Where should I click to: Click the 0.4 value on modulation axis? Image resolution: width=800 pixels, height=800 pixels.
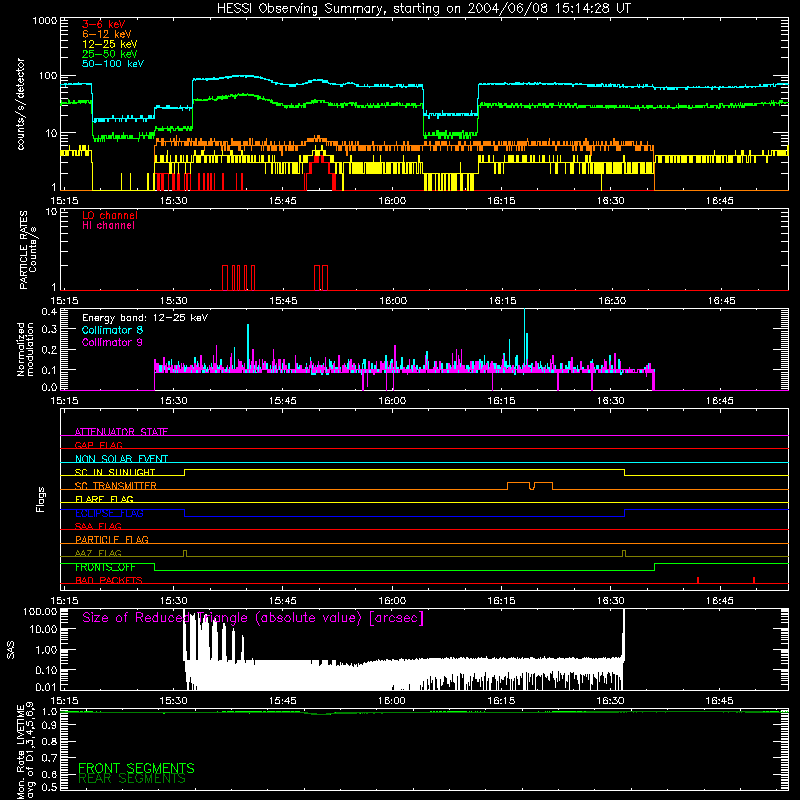click(x=49, y=311)
